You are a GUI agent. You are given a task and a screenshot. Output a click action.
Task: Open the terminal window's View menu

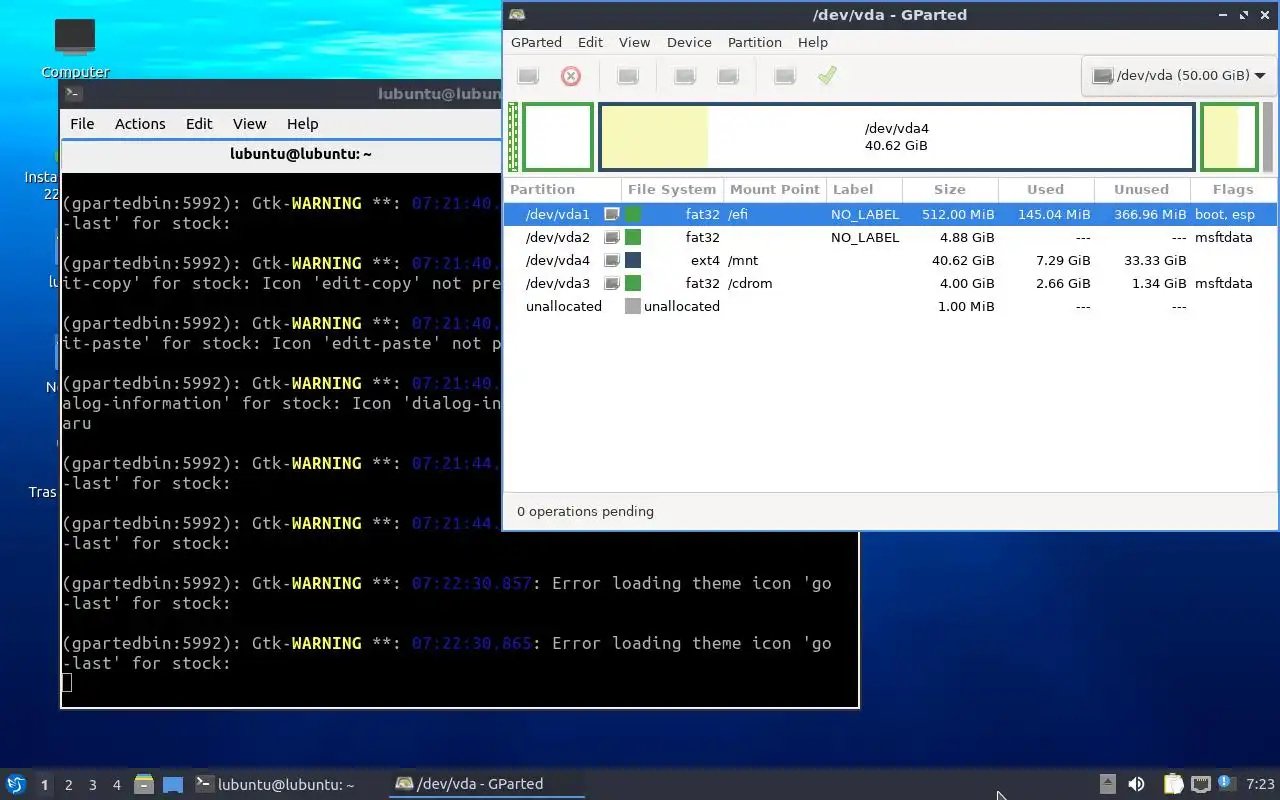249,123
